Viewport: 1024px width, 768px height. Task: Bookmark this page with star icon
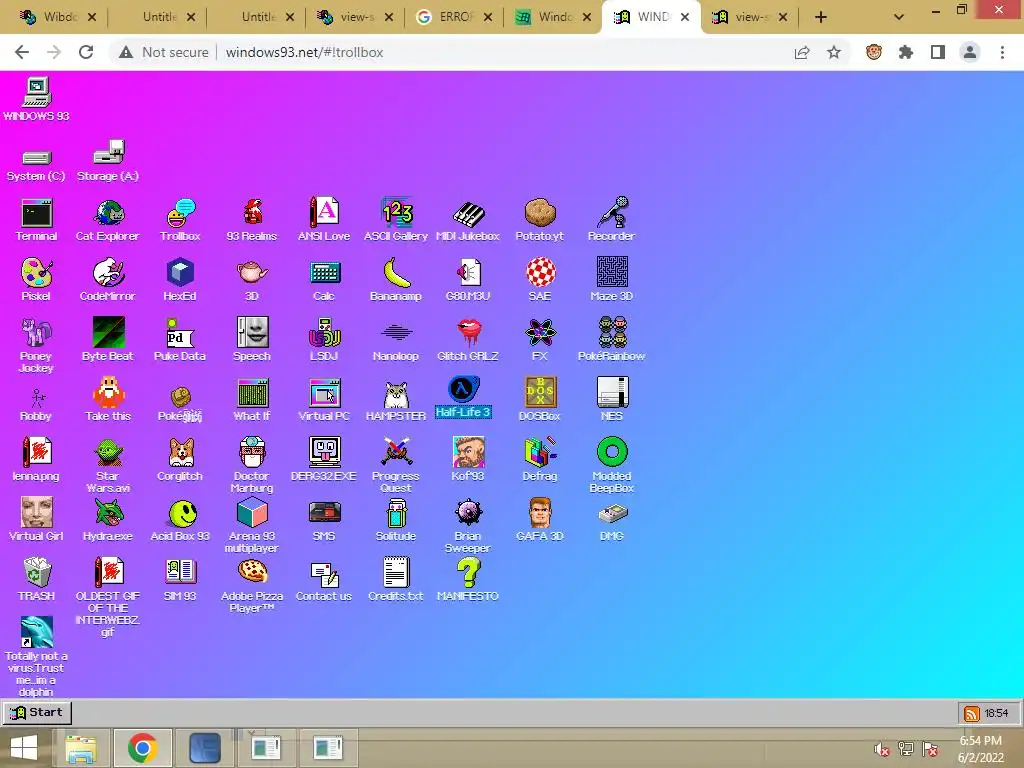pos(834,52)
